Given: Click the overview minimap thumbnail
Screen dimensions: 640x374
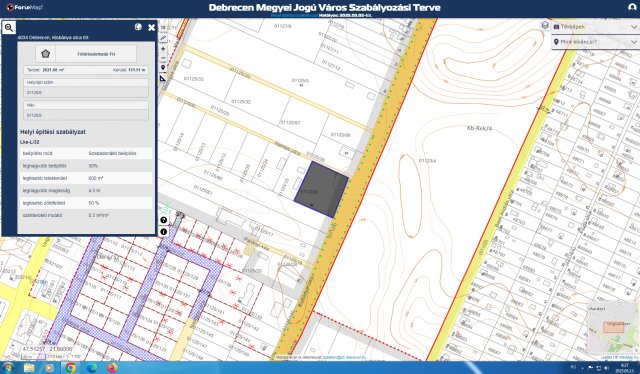Looking at the screenshot, I should point(613,328).
